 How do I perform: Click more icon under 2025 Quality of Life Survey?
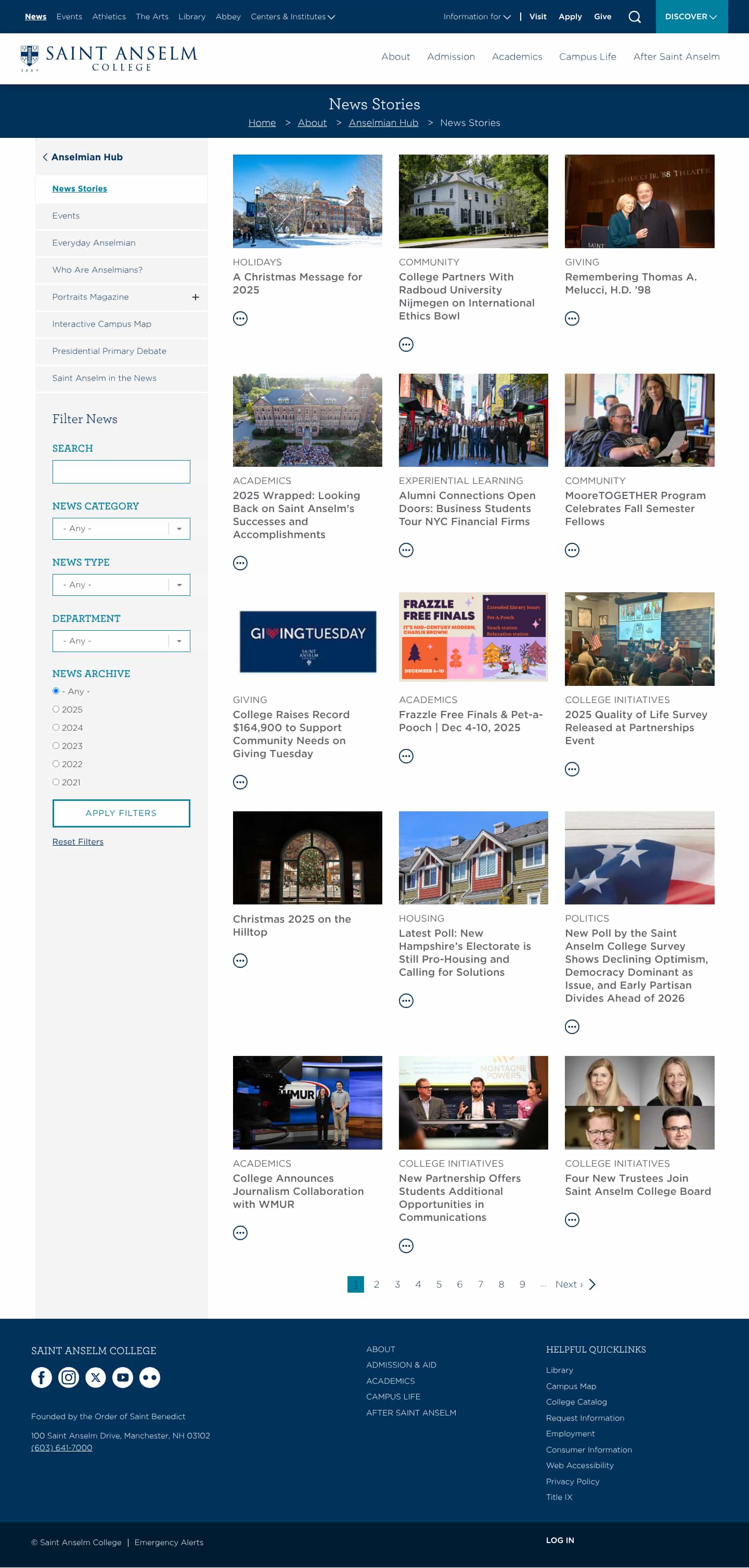[x=572, y=769]
